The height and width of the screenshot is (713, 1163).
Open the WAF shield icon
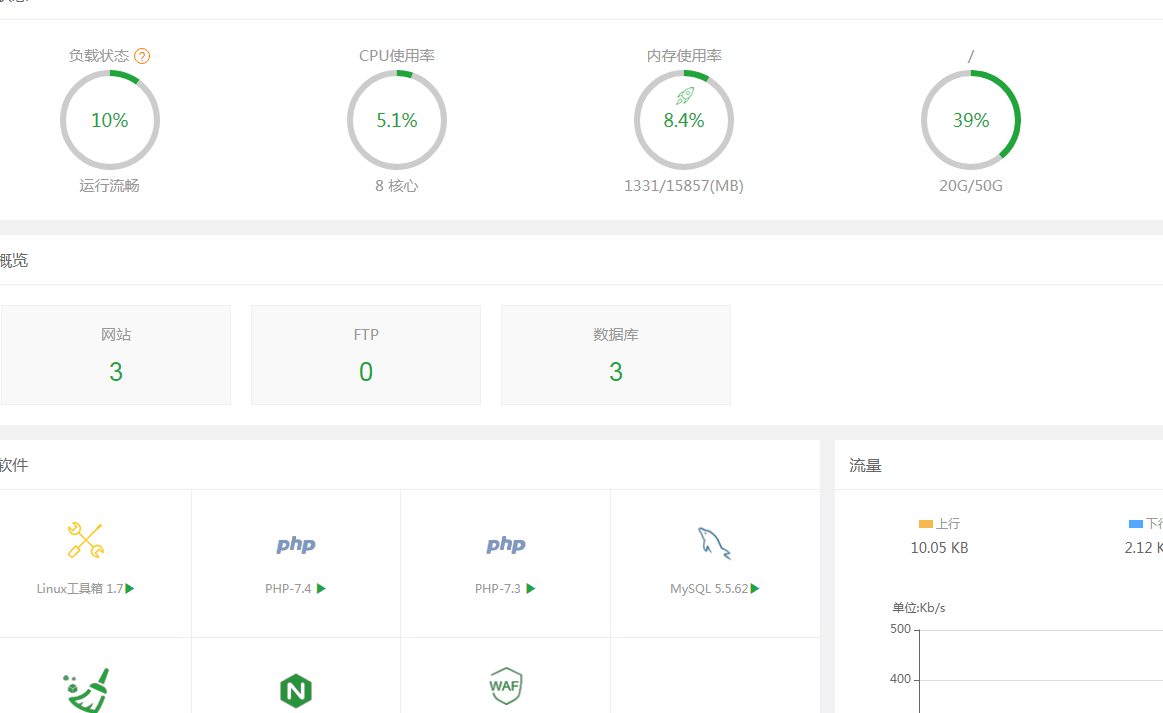point(506,686)
